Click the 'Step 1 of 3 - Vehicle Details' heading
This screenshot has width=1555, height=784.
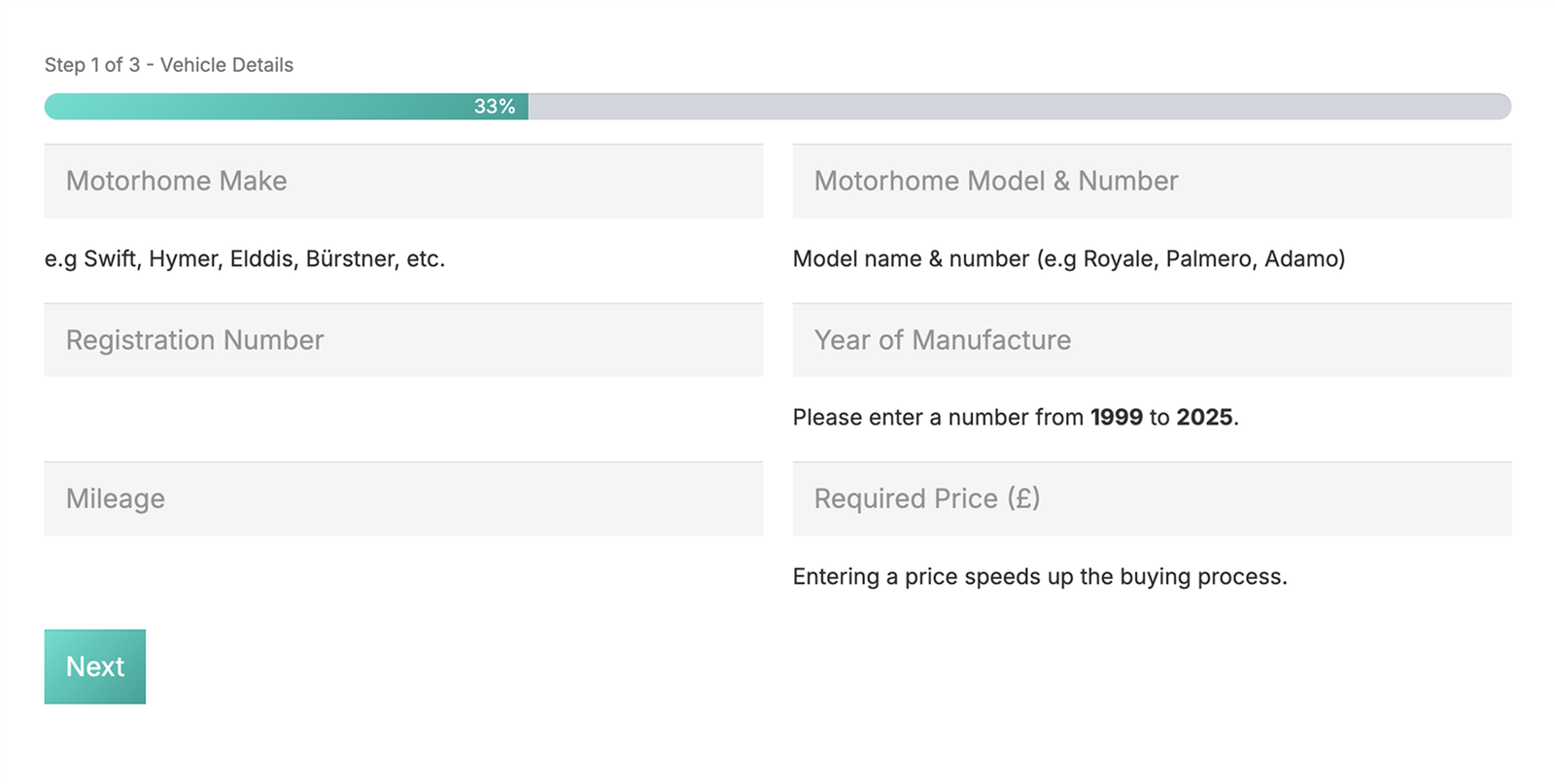pos(169,65)
